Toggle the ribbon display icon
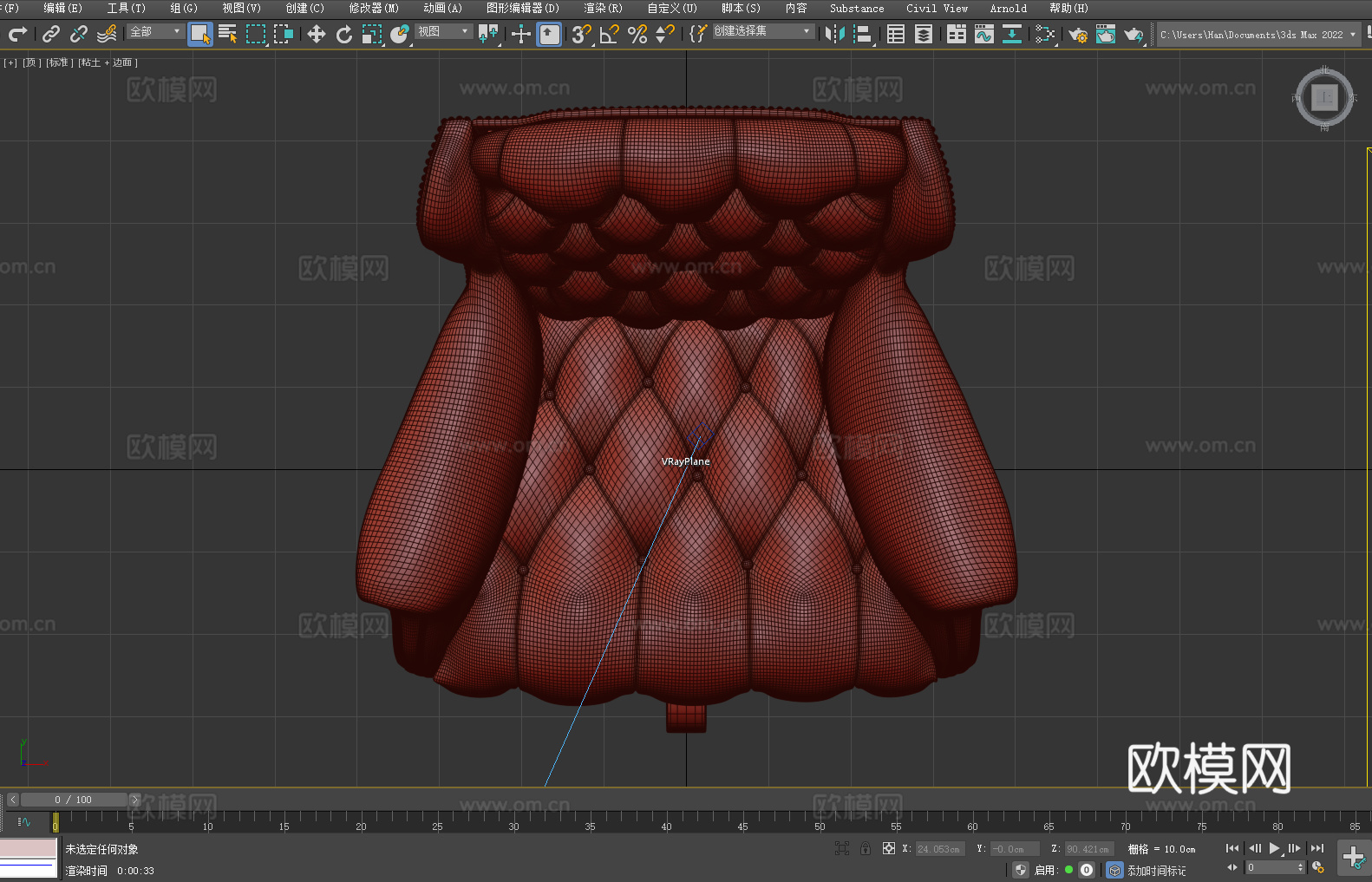 pyautogui.click(x=957, y=34)
